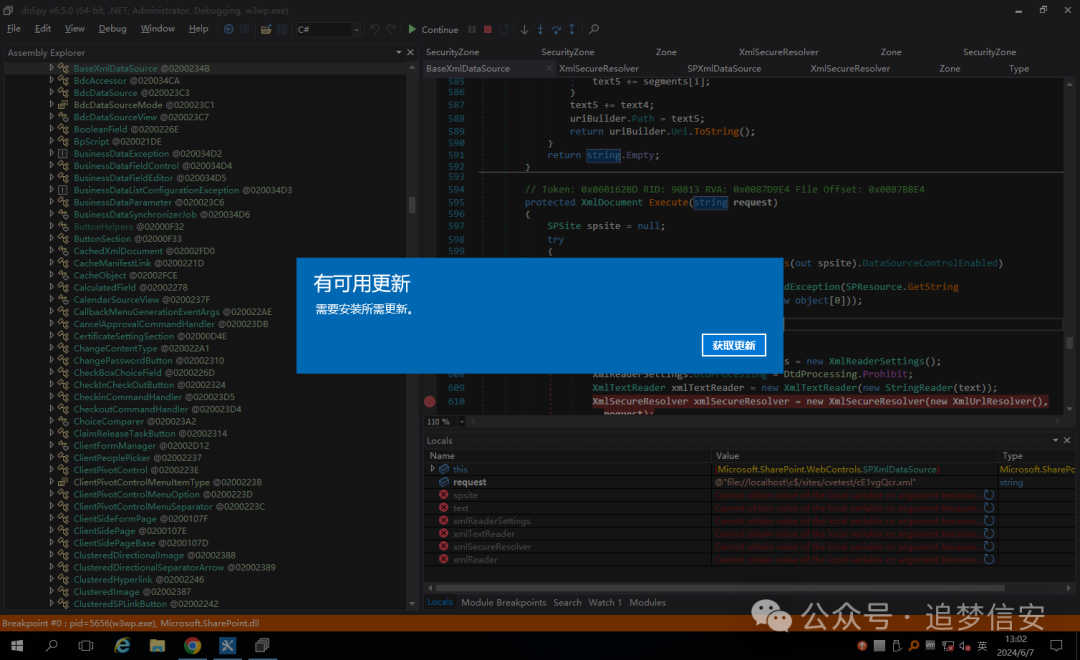Image resolution: width=1080 pixels, height=660 pixels.
Task: Open the Debug menu
Action: click(x=112, y=29)
